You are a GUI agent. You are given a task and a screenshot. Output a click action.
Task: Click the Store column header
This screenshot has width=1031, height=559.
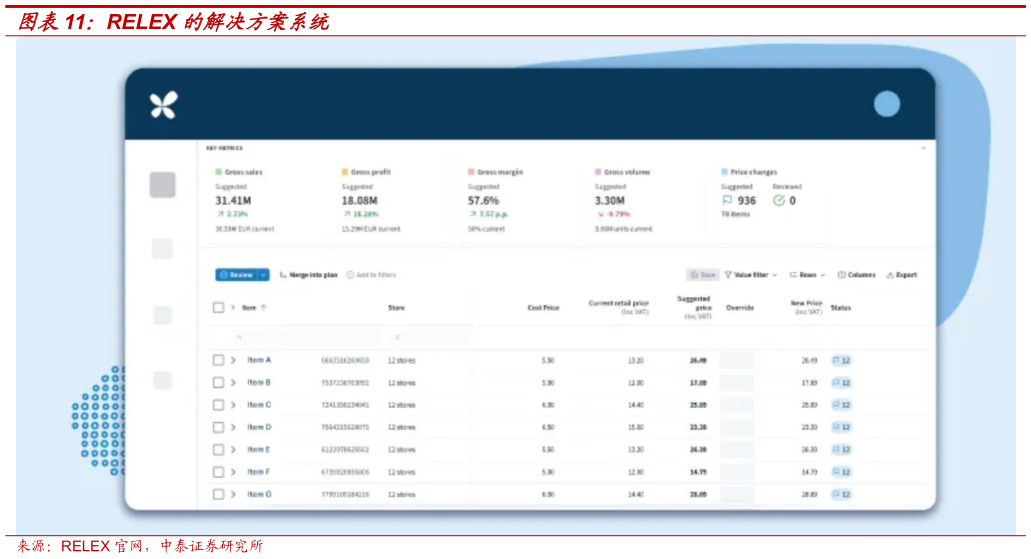[396, 308]
